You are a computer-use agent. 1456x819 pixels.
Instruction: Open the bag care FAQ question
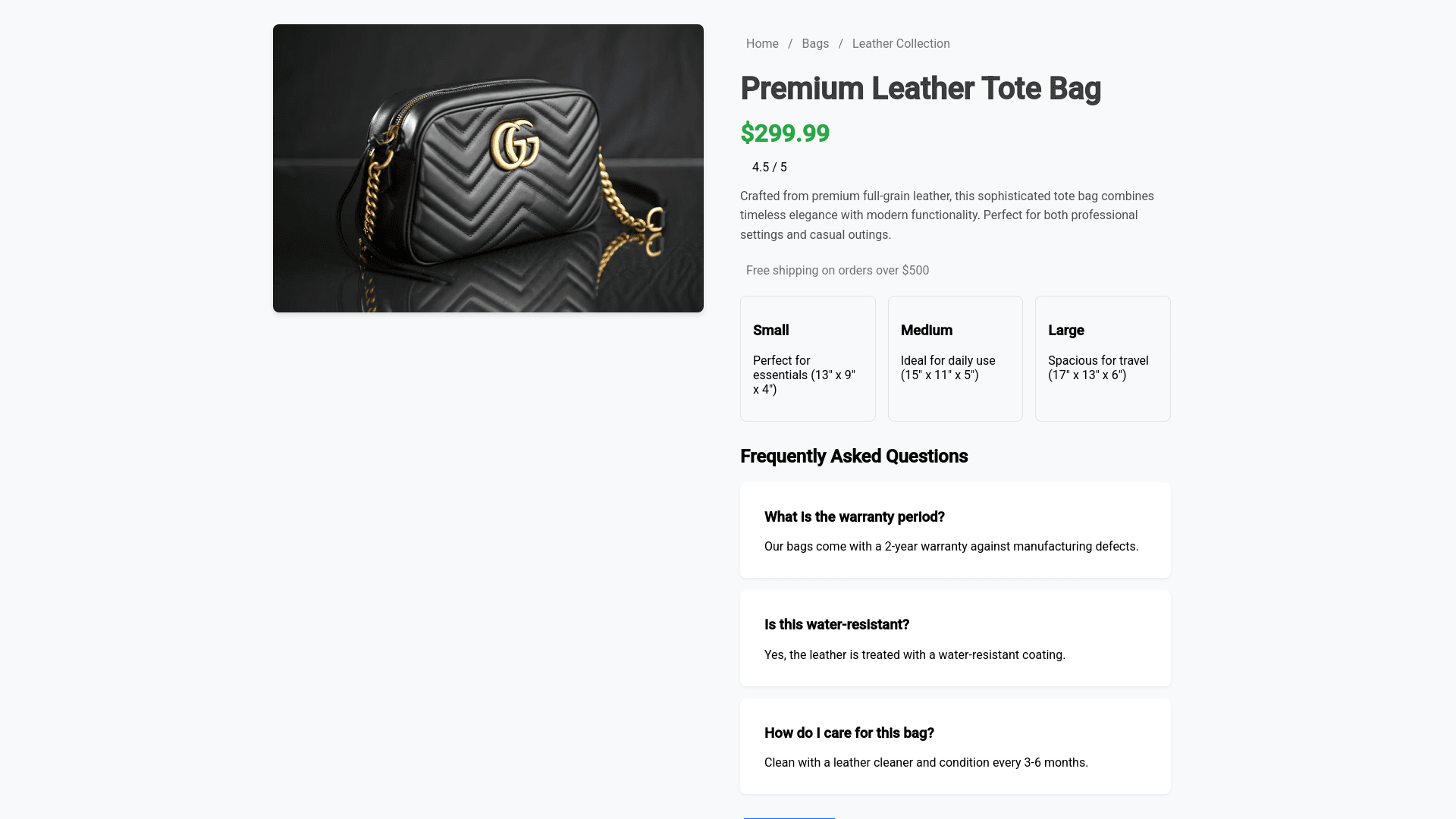pos(849,733)
